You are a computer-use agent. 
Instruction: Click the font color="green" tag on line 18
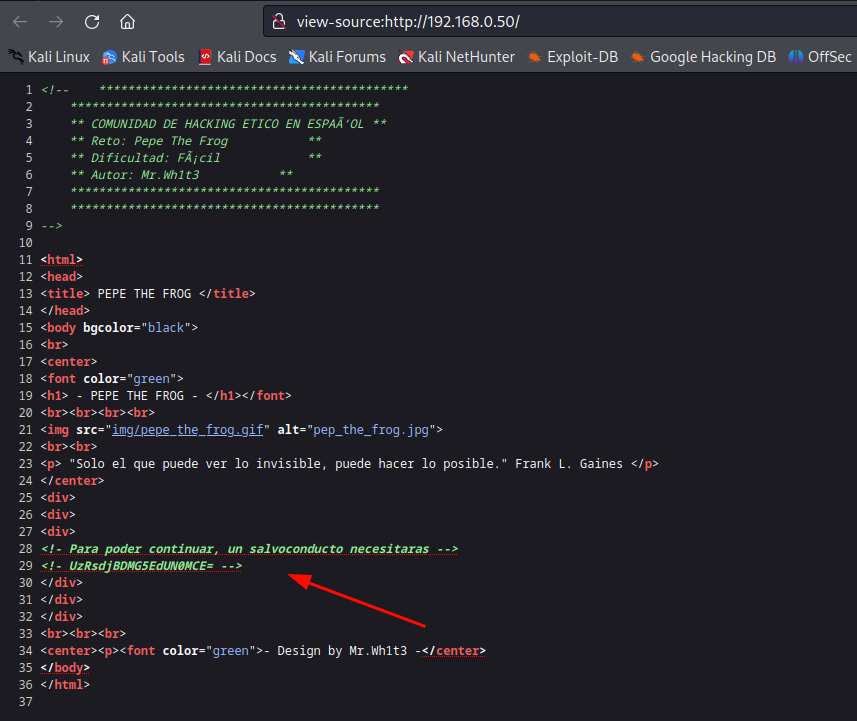pyautogui.click(x=112, y=378)
